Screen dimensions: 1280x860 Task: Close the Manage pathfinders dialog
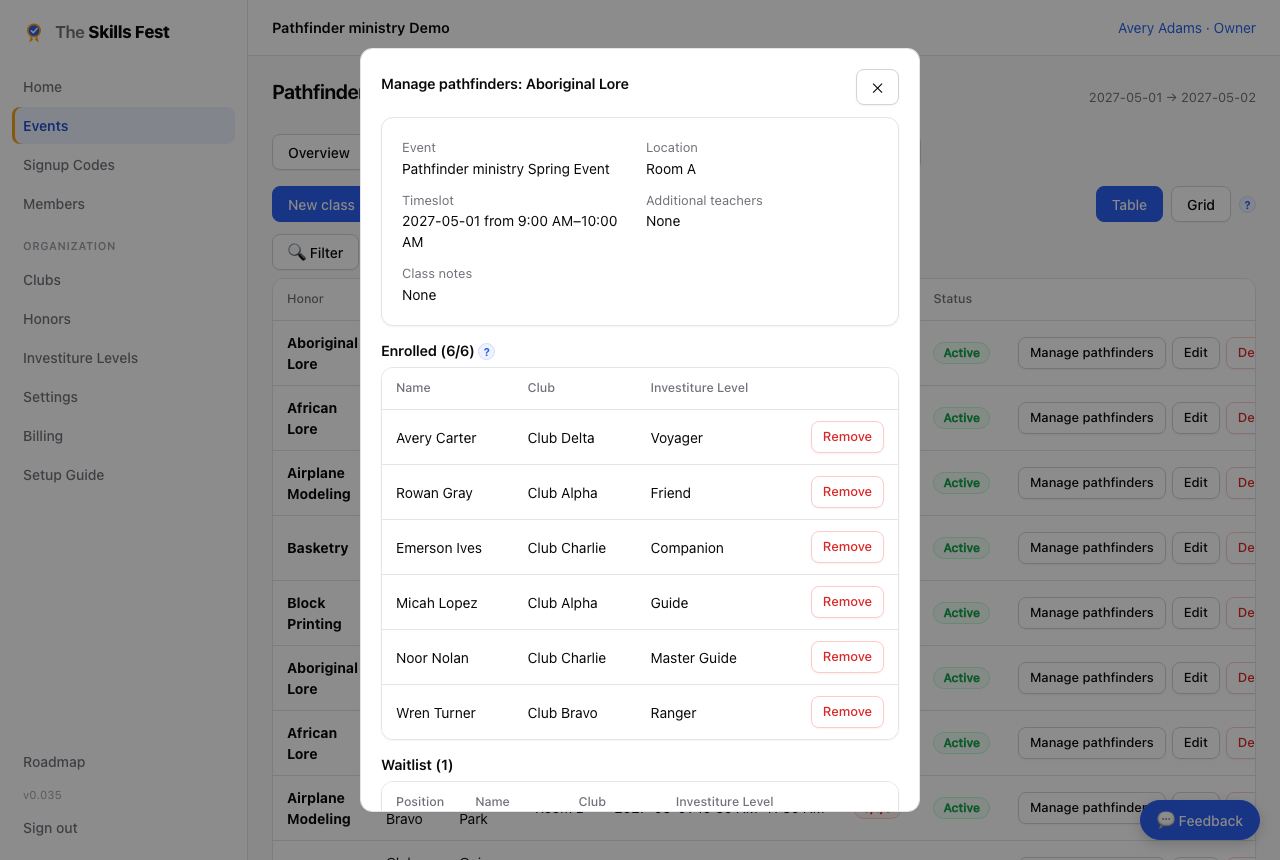(877, 87)
